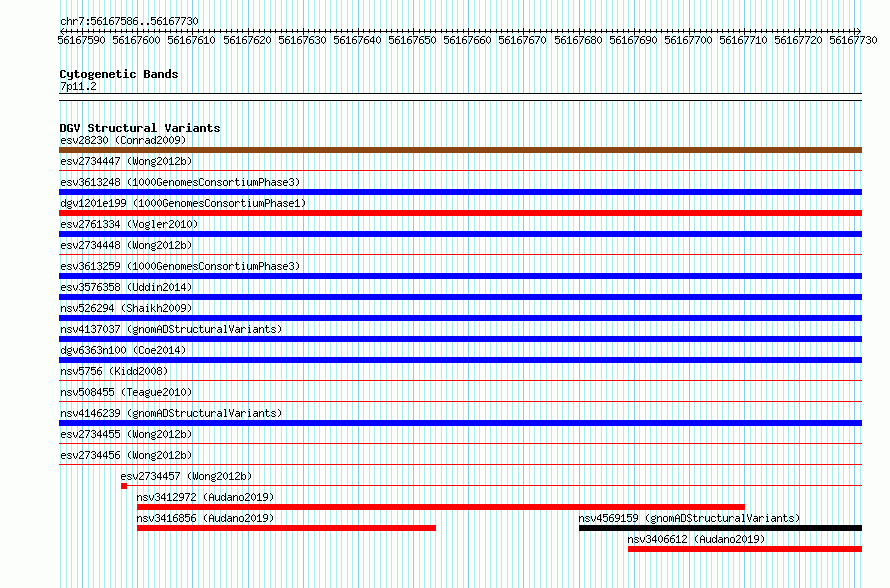Click ruler position 56167650
890x588 pixels.
coord(412,40)
